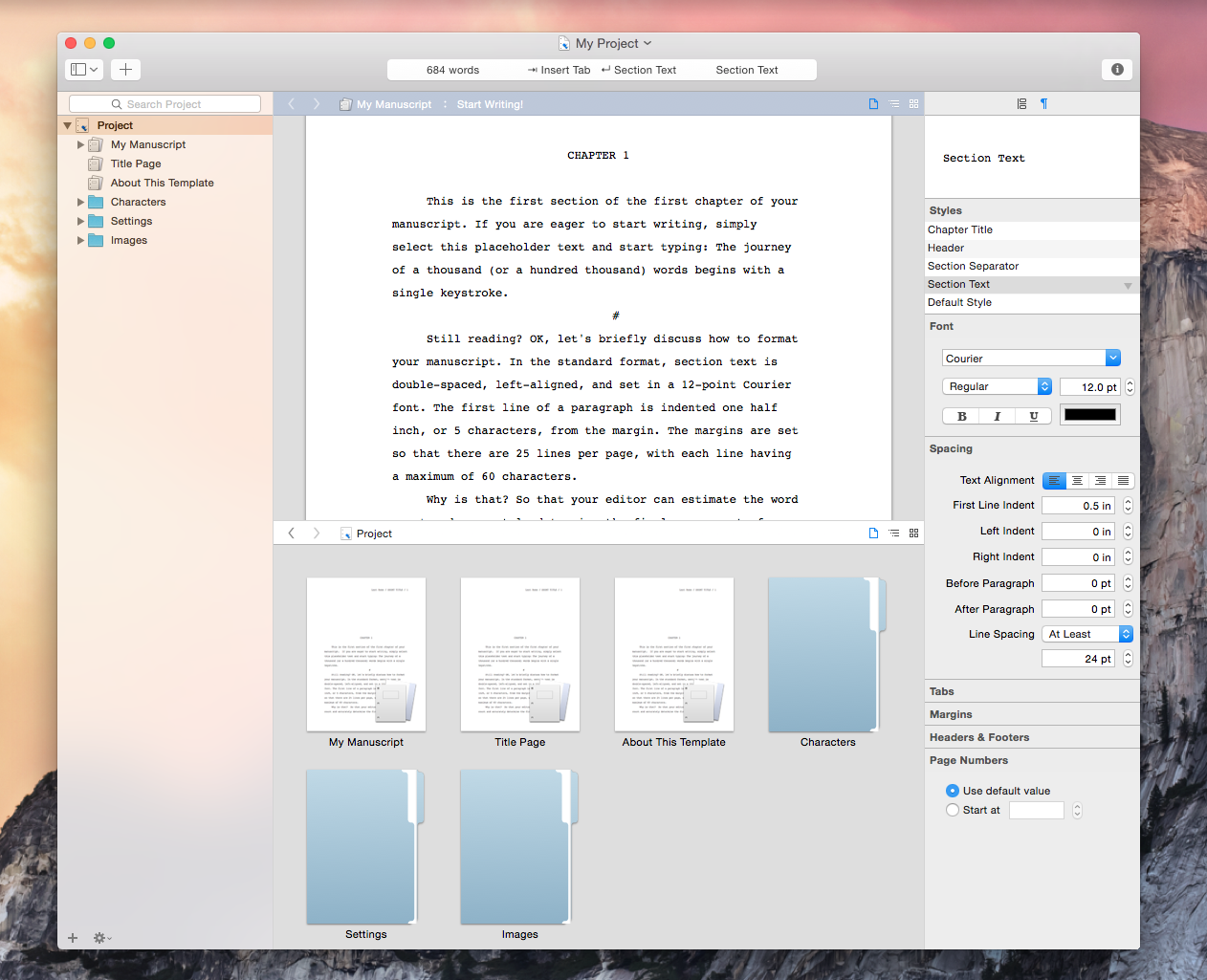Click the font size stepper
Image resolution: width=1207 pixels, height=980 pixels.
[x=1130, y=387]
